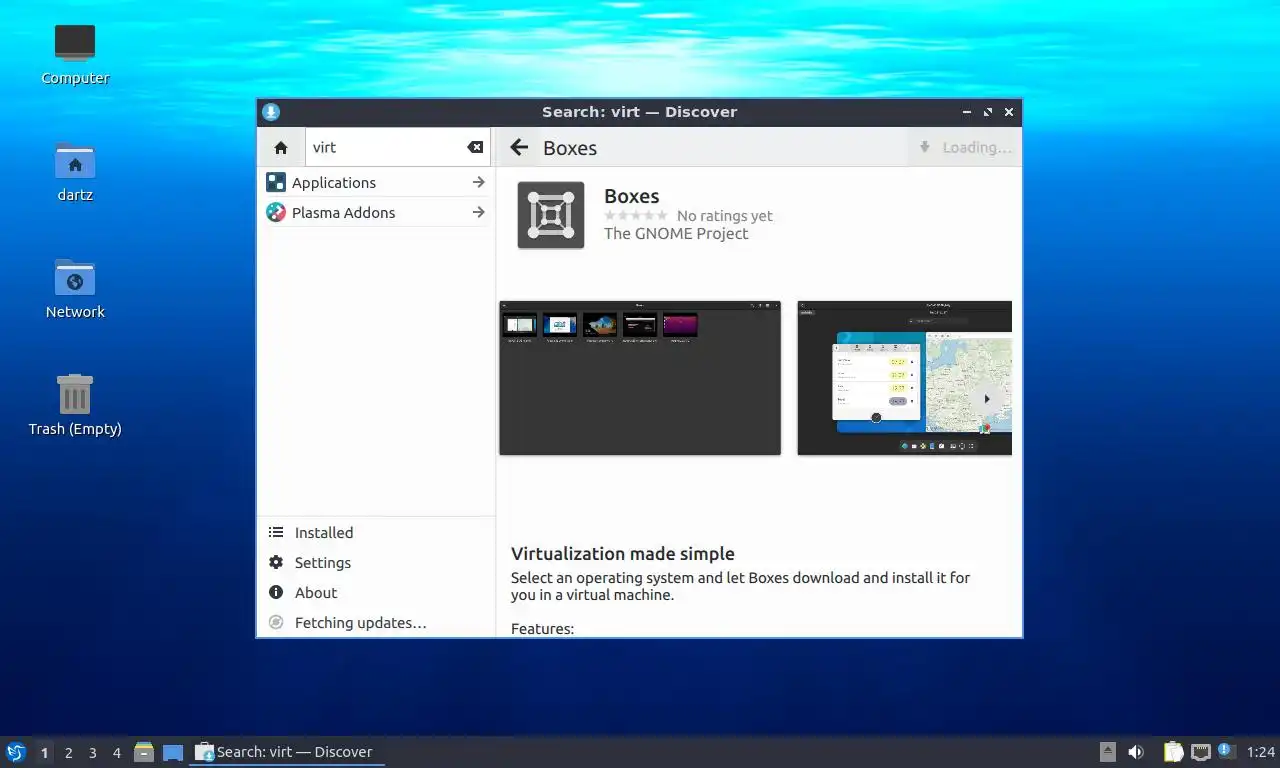Open the Trash (Empty) desktop icon
The width and height of the screenshot is (1280, 768).
point(75,405)
